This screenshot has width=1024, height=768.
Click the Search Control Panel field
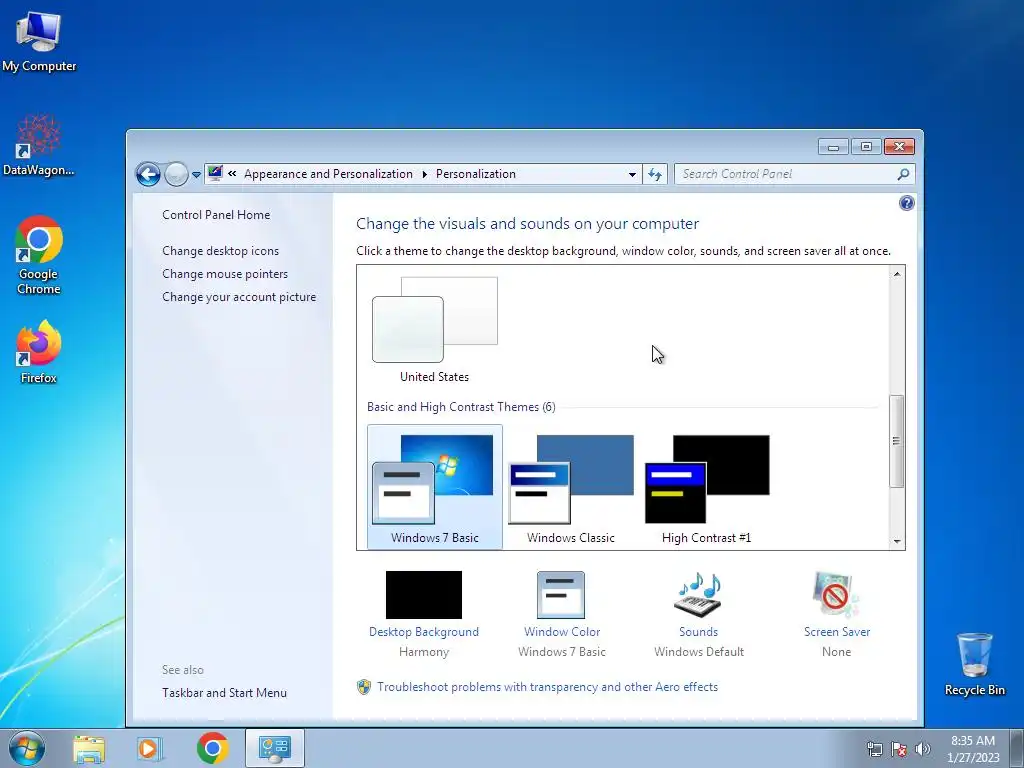[794, 174]
